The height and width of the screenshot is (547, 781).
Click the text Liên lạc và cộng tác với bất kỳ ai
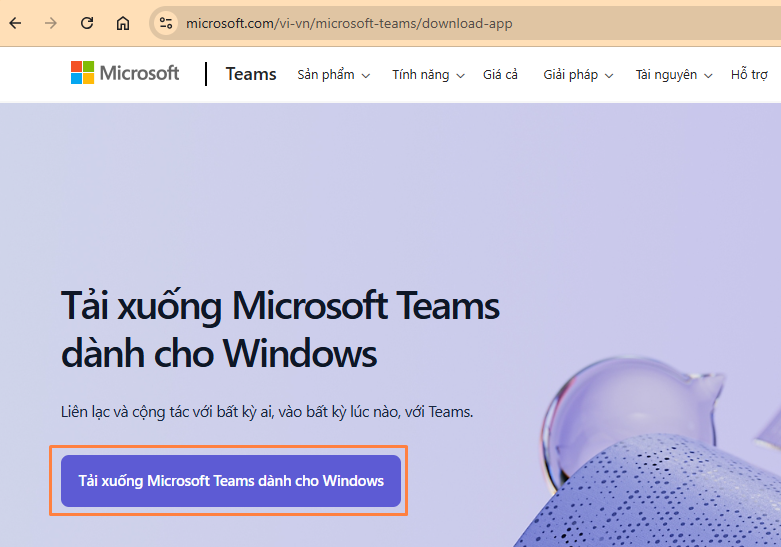(x=167, y=412)
